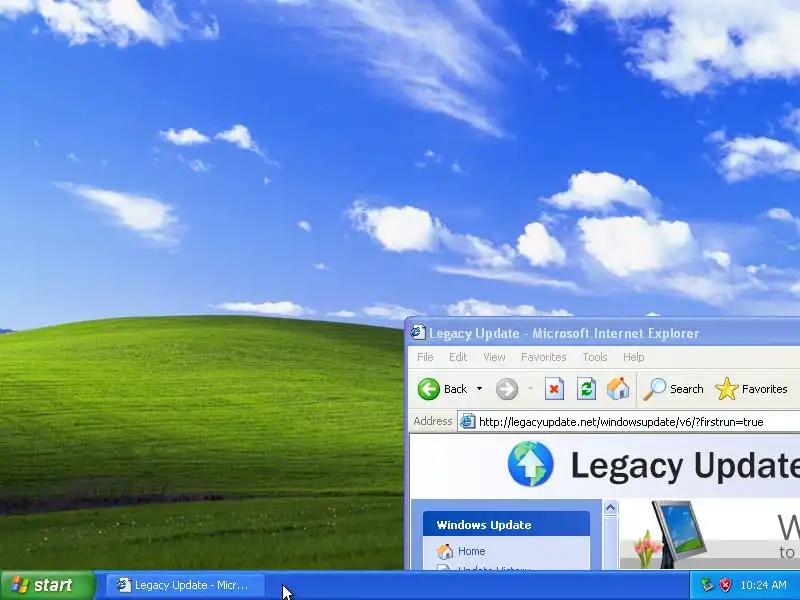Go to the home page icon in the toolbar

618,389
